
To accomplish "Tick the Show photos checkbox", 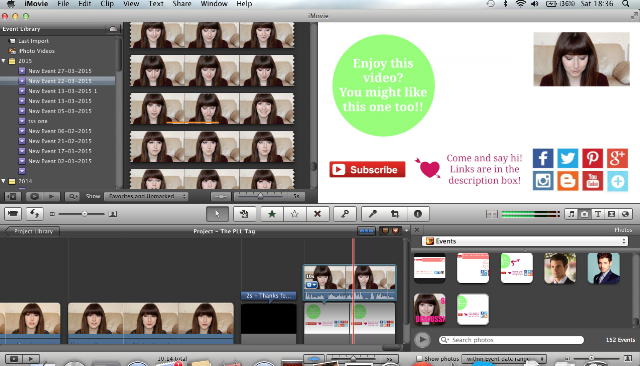I will tap(419, 359).
